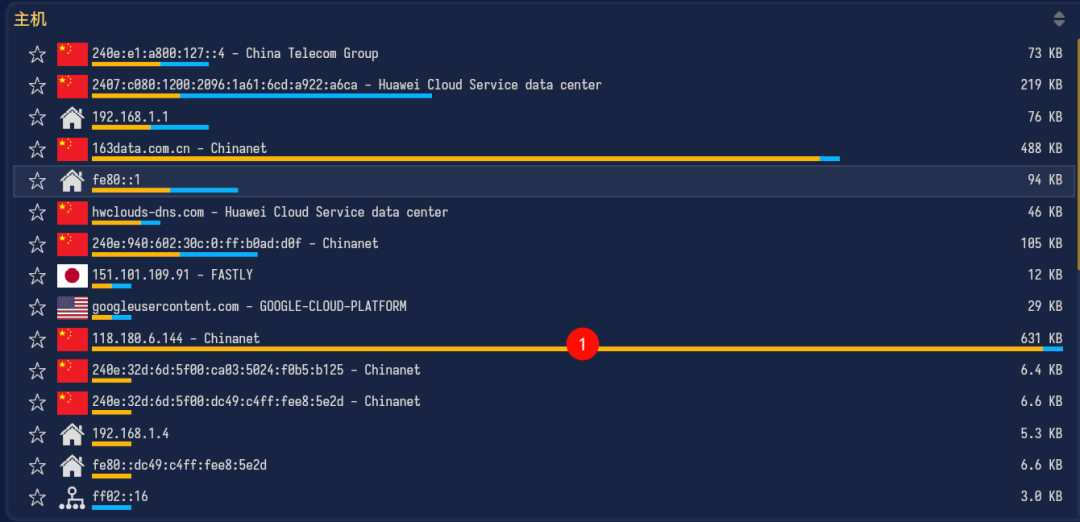This screenshot has width=1080, height=522.
Task: Click the 主机 panel header
Action: (30, 19)
